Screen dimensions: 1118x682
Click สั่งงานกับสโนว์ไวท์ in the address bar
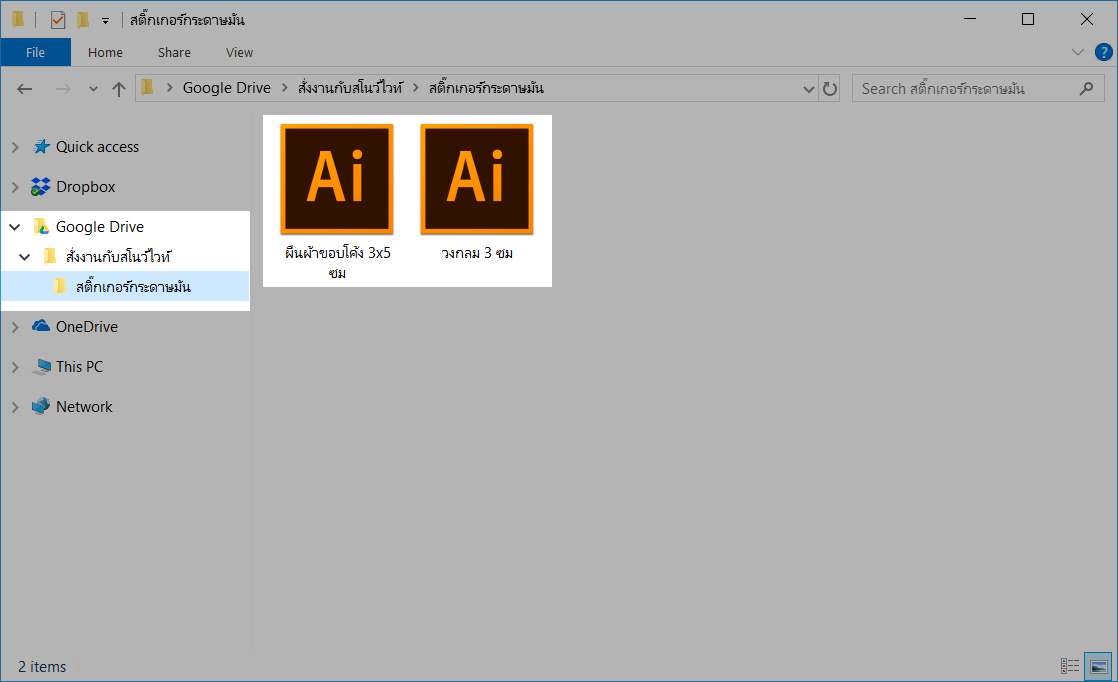pyautogui.click(x=350, y=88)
